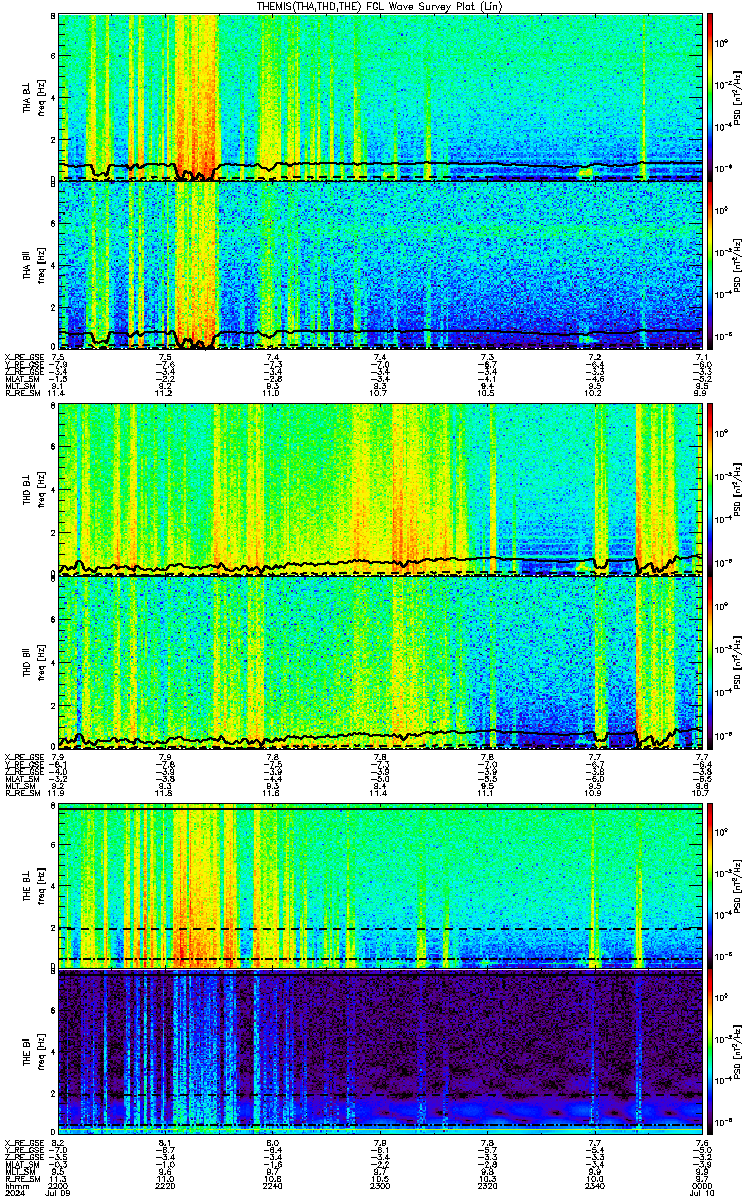750x1200 pixels.
Task: Click the Jul 10 date label
Action: coord(700,1192)
